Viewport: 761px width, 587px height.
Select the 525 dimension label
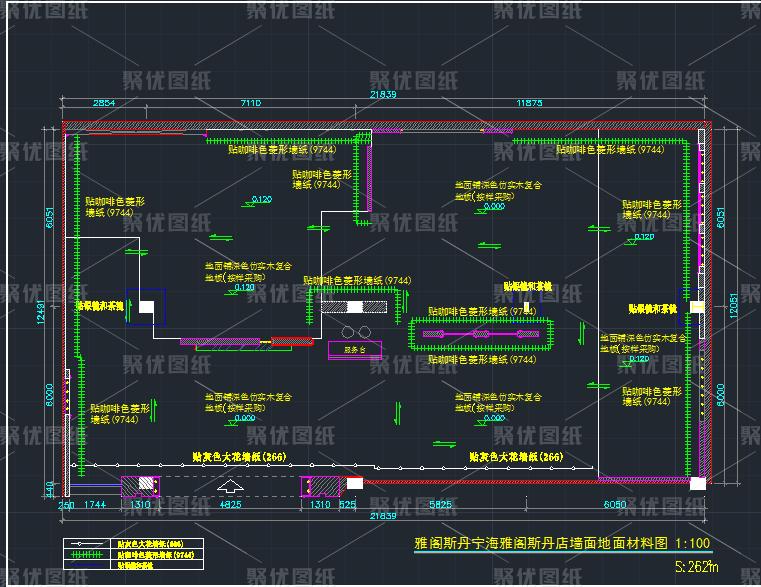point(347,504)
